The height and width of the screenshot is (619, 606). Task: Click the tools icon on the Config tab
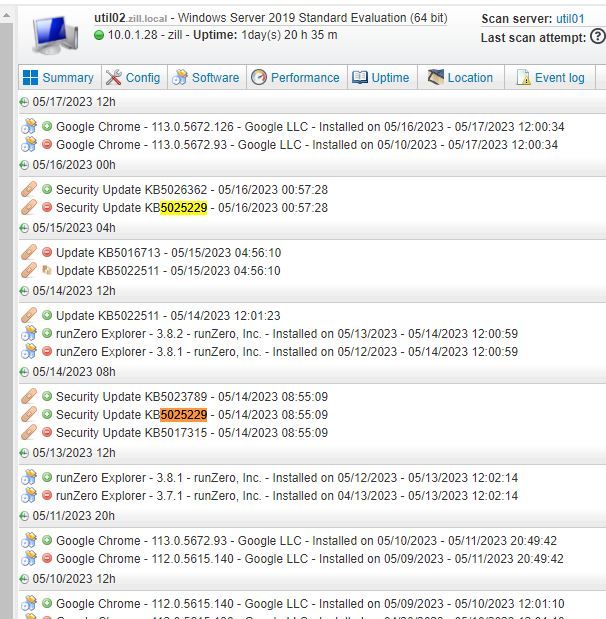tap(114, 78)
